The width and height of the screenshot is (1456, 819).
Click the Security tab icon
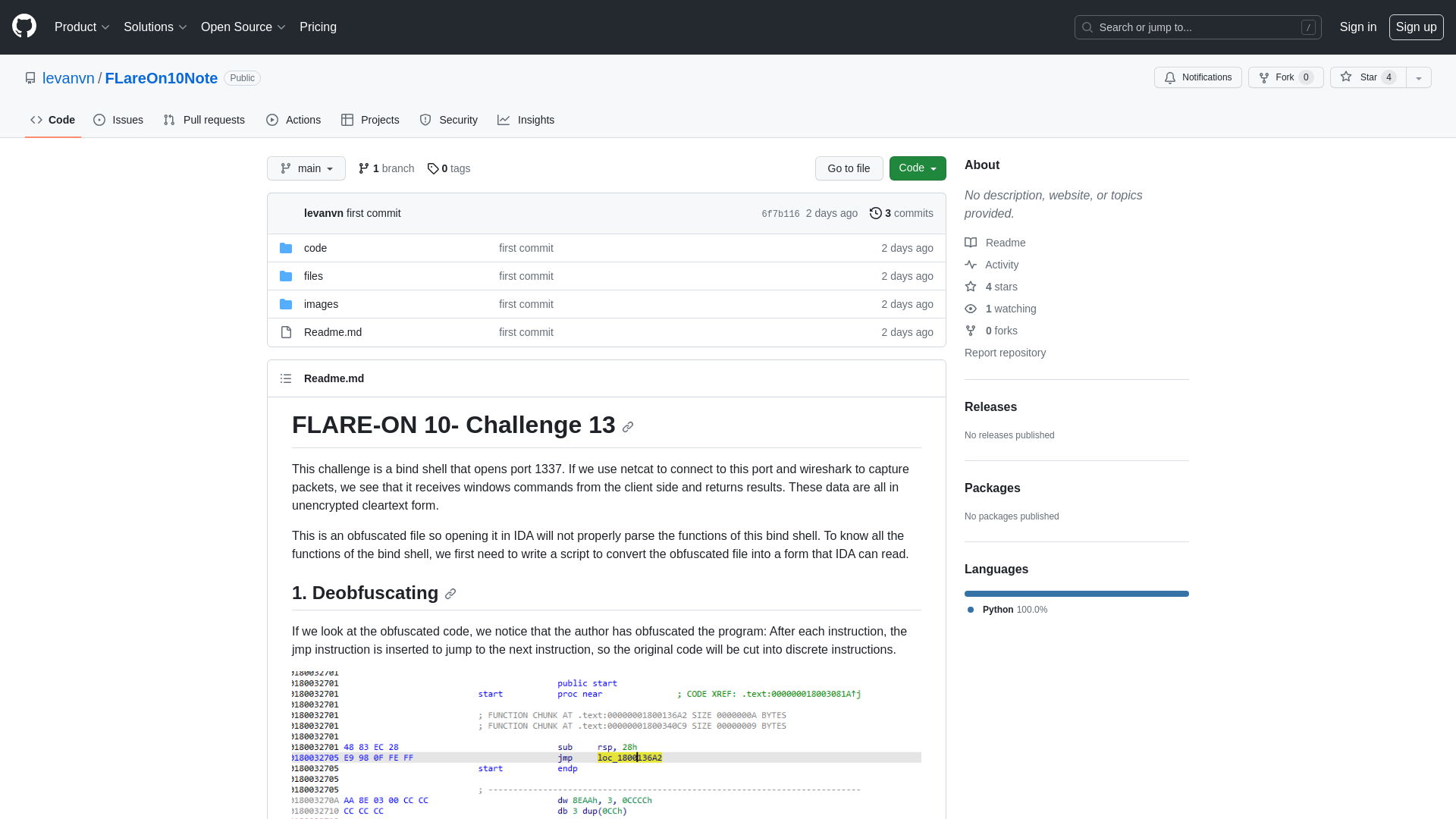426,120
